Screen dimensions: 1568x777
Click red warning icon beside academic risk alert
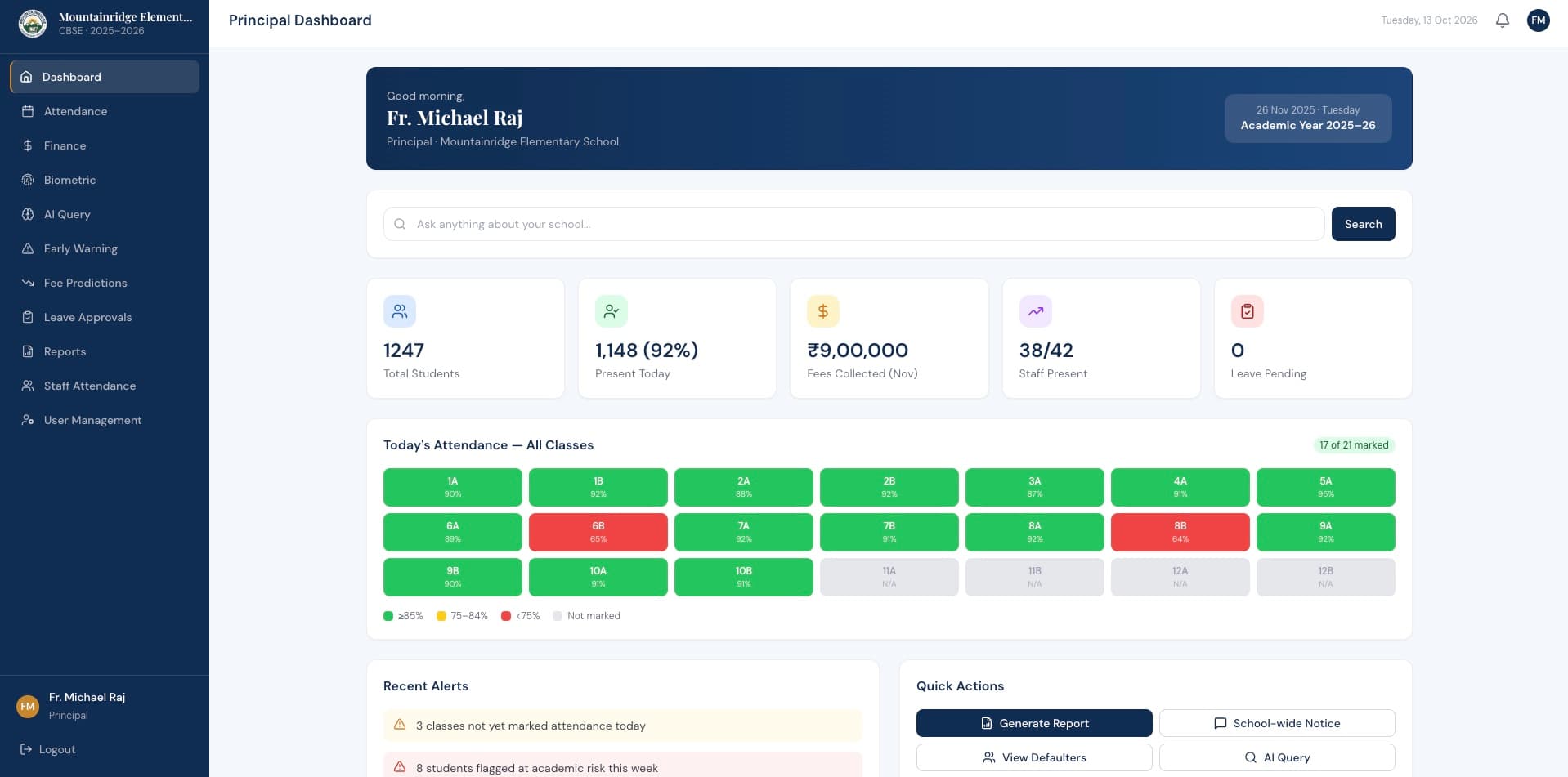point(400,767)
